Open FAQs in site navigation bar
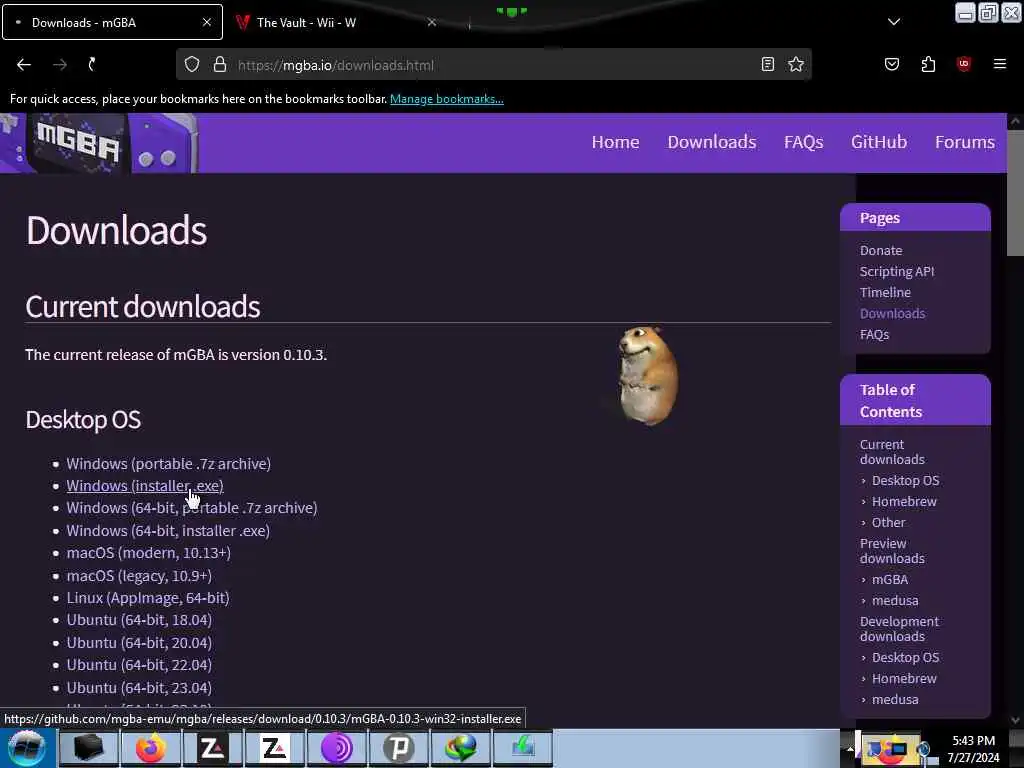 803,142
